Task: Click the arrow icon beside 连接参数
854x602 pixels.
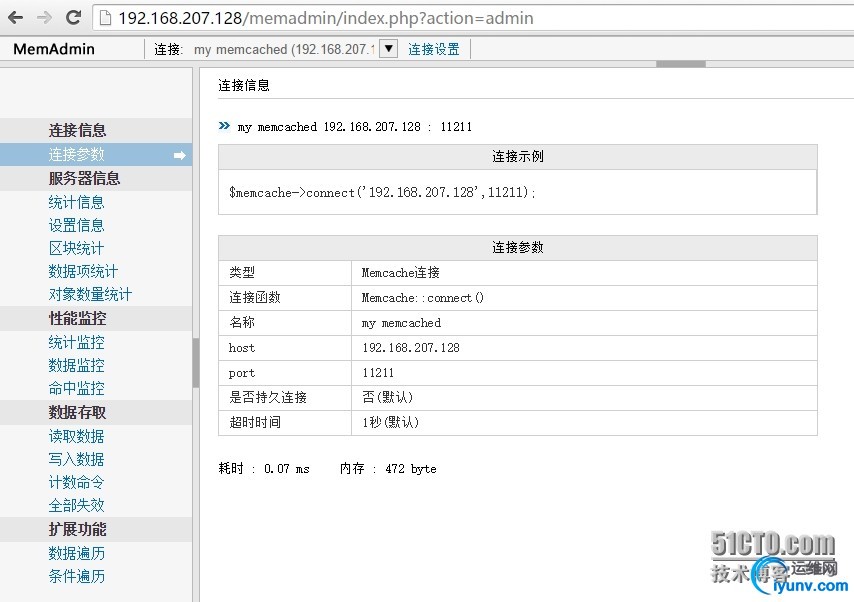Action: point(180,156)
